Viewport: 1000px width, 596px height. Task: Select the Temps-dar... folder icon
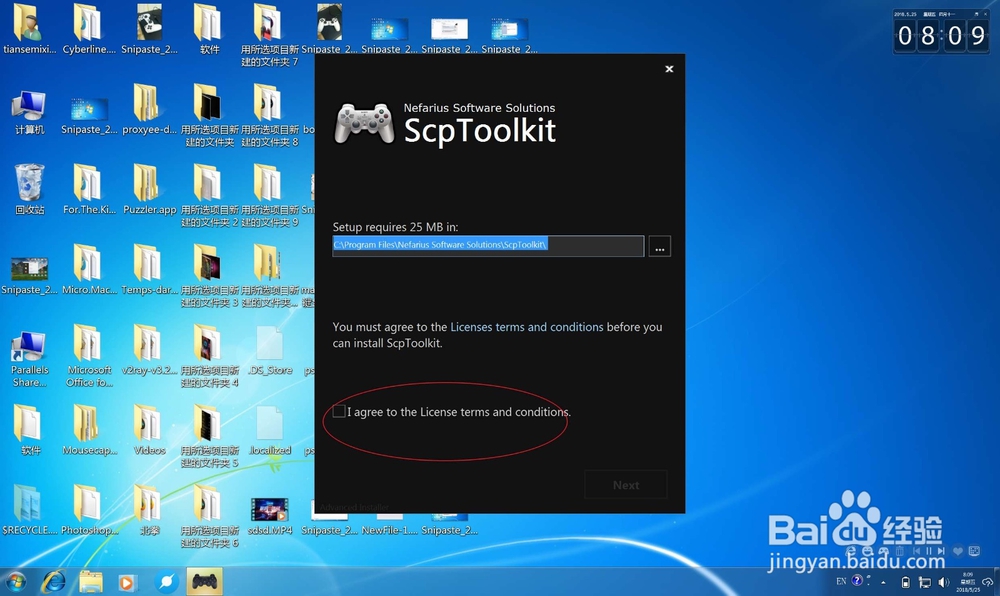149,270
